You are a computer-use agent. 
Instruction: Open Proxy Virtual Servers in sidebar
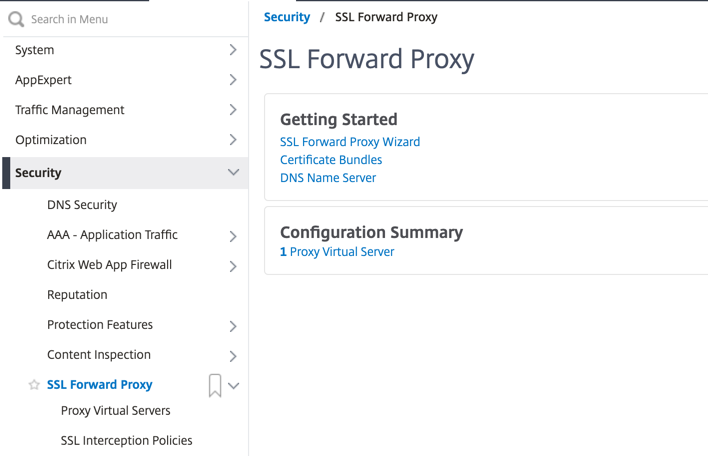pyautogui.click(x=116, y=411)
